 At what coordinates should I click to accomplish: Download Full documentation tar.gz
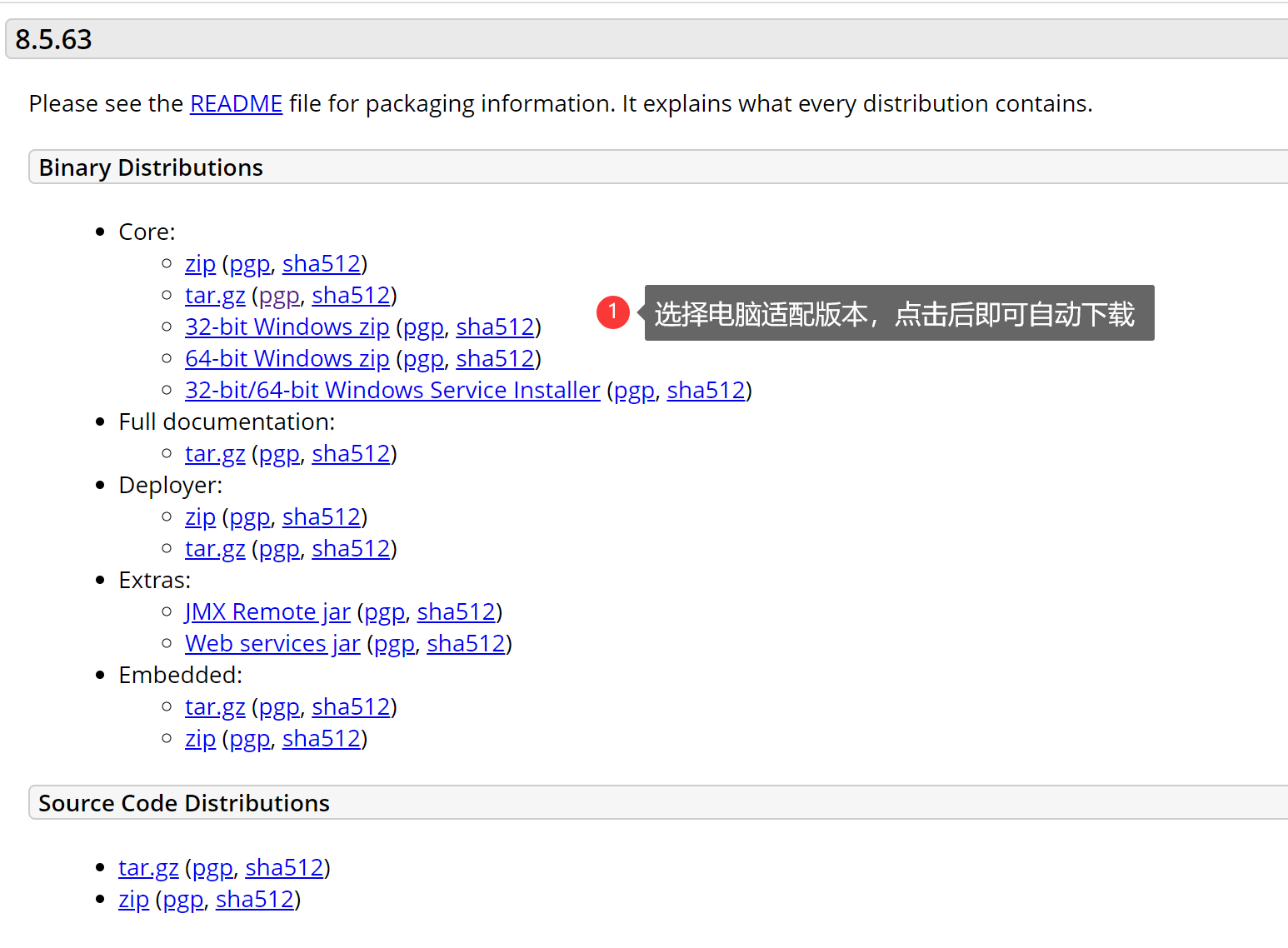coord(215,454)
